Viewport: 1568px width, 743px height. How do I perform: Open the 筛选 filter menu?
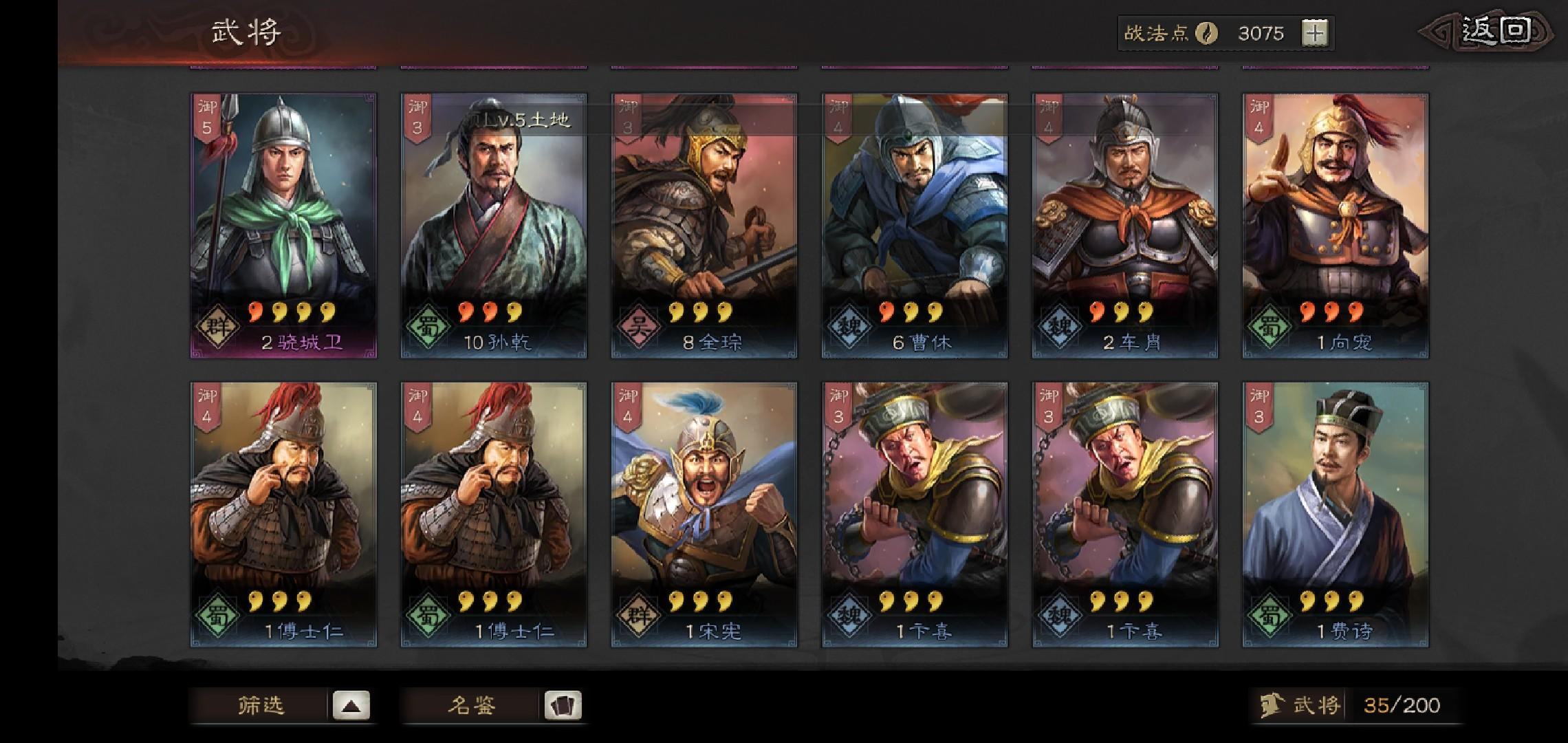[261, 705]
